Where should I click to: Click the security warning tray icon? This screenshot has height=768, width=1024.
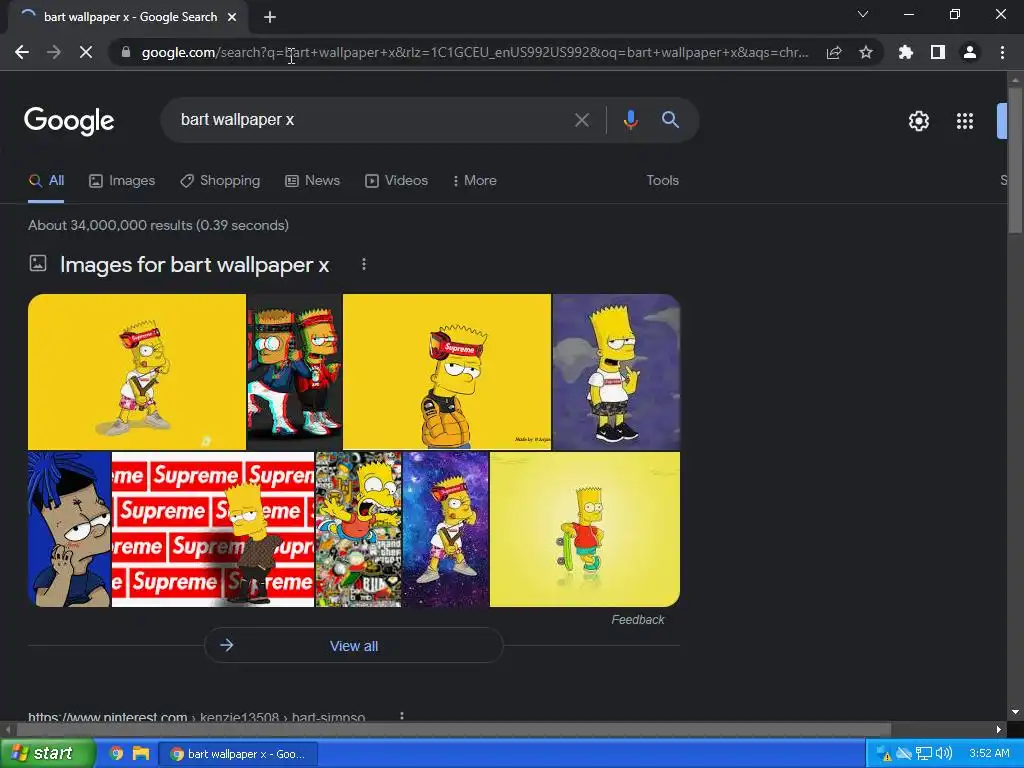tap(884, 754)
